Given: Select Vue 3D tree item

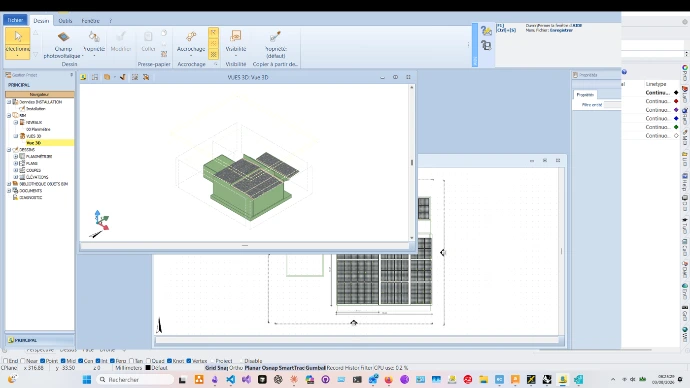Looking at the screenshot, I should pos(33,143).
